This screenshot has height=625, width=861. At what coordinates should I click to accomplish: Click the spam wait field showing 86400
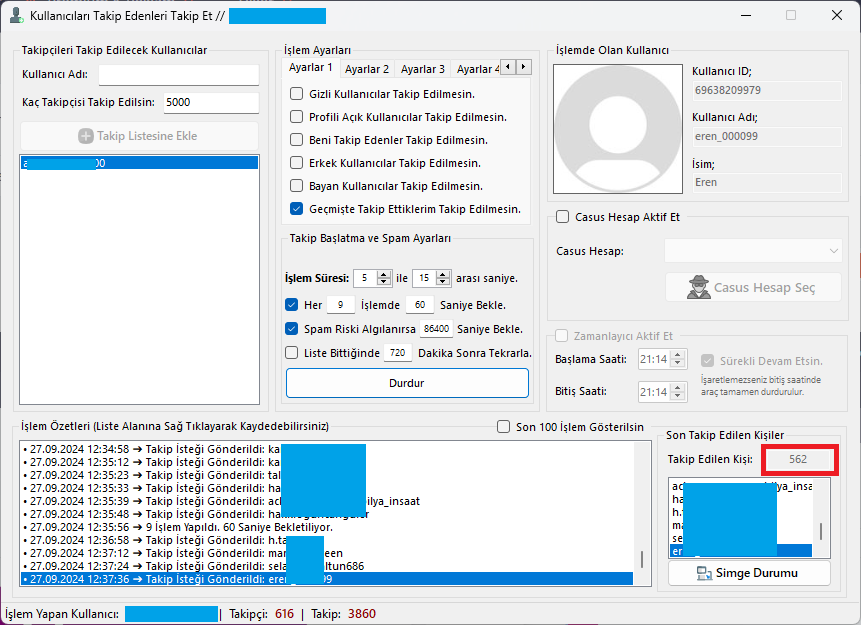click(x=437, y=329)
